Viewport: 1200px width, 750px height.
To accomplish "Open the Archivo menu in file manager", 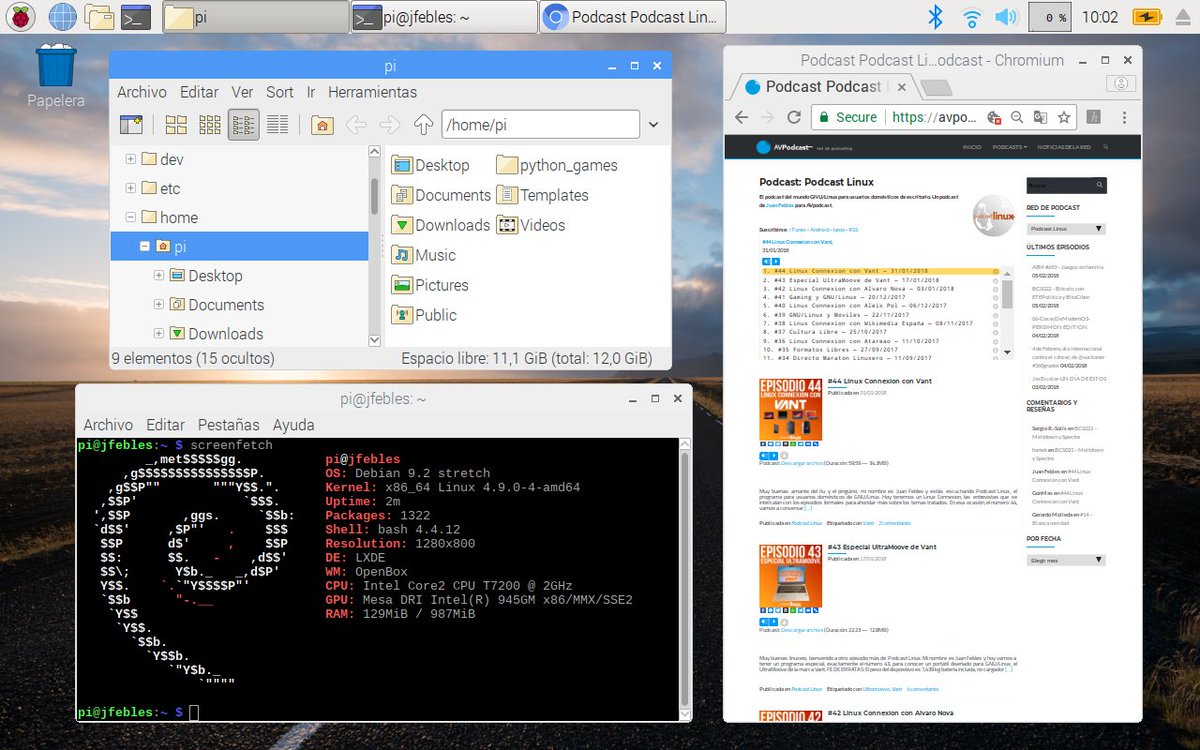I will point(142,92).
